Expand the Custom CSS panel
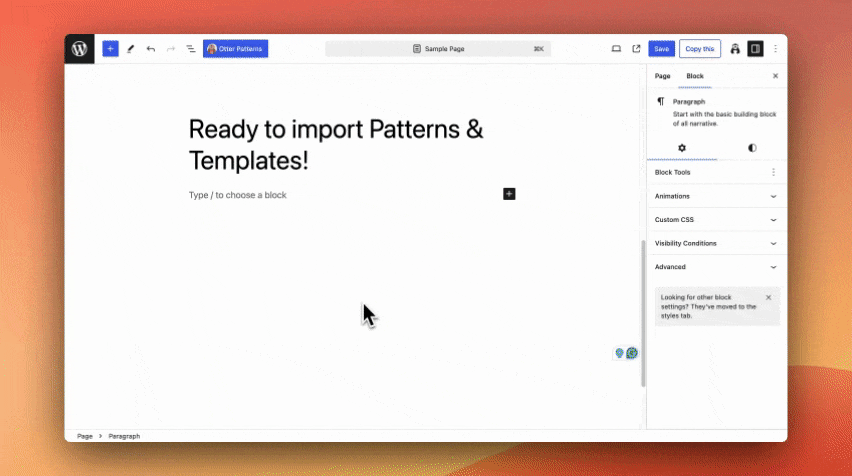 717,220
